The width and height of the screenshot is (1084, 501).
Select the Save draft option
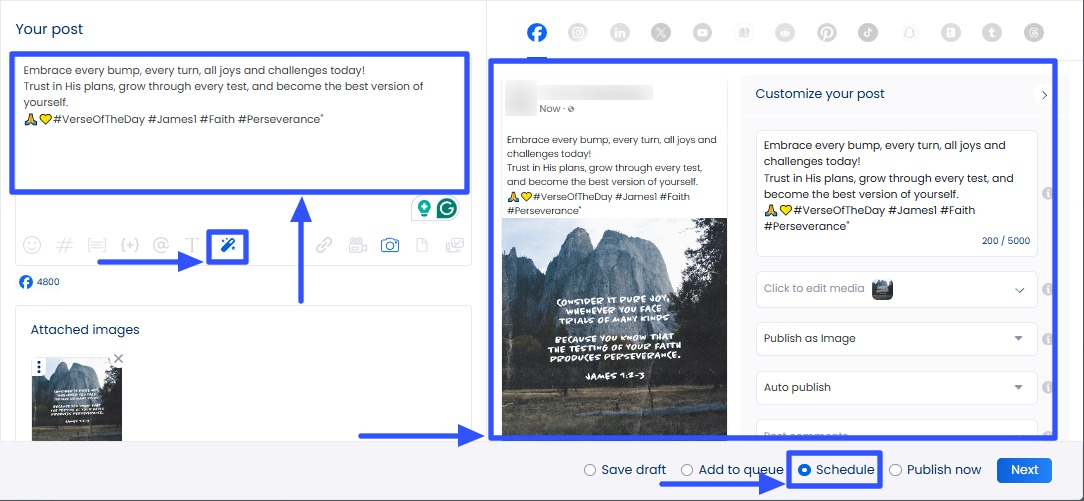tap(590, 470)
